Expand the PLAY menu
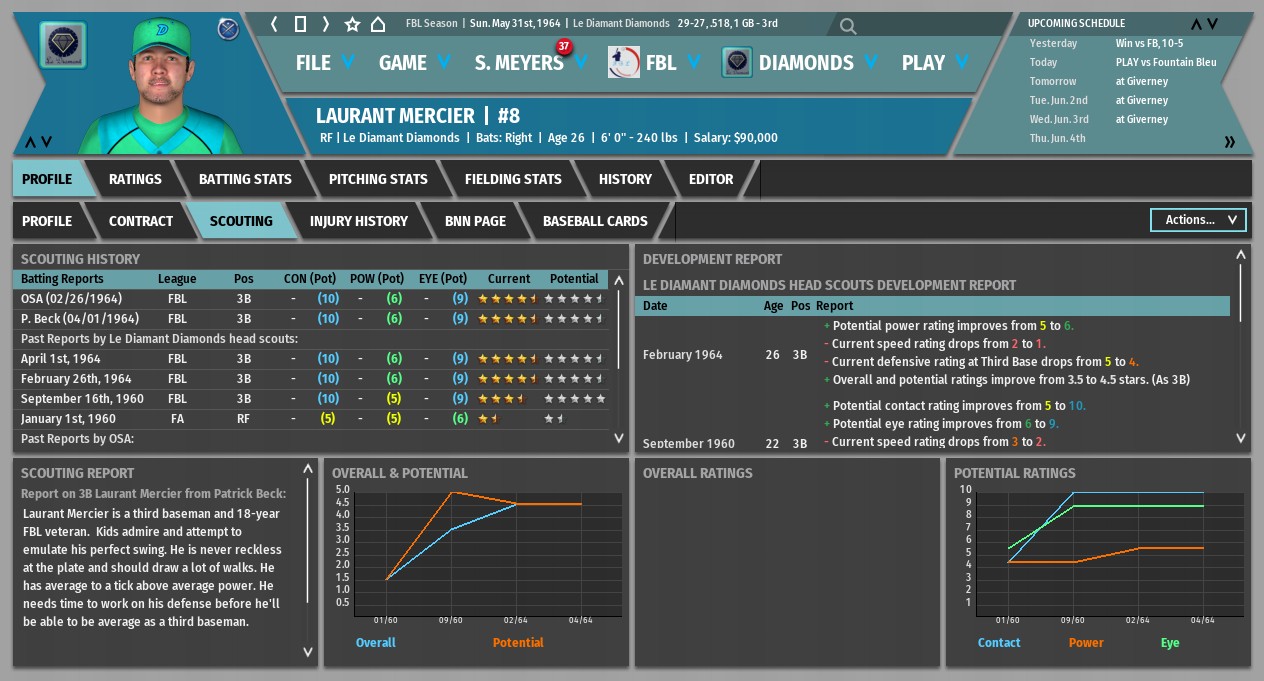Image resolution: width=1264 pixels, height=681 pixels. coord(935,63)
